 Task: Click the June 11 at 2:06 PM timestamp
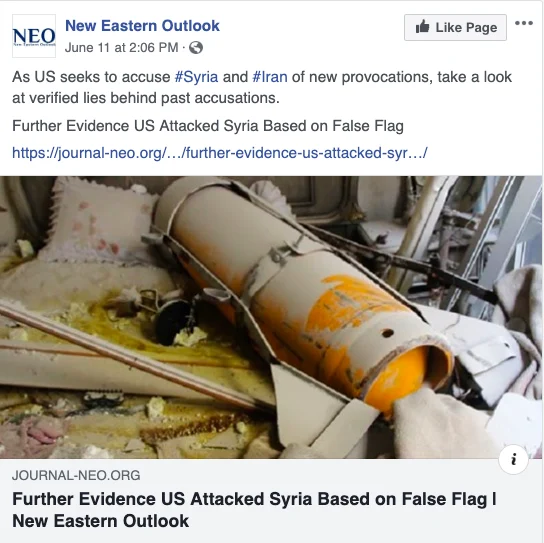pos(121,48)
